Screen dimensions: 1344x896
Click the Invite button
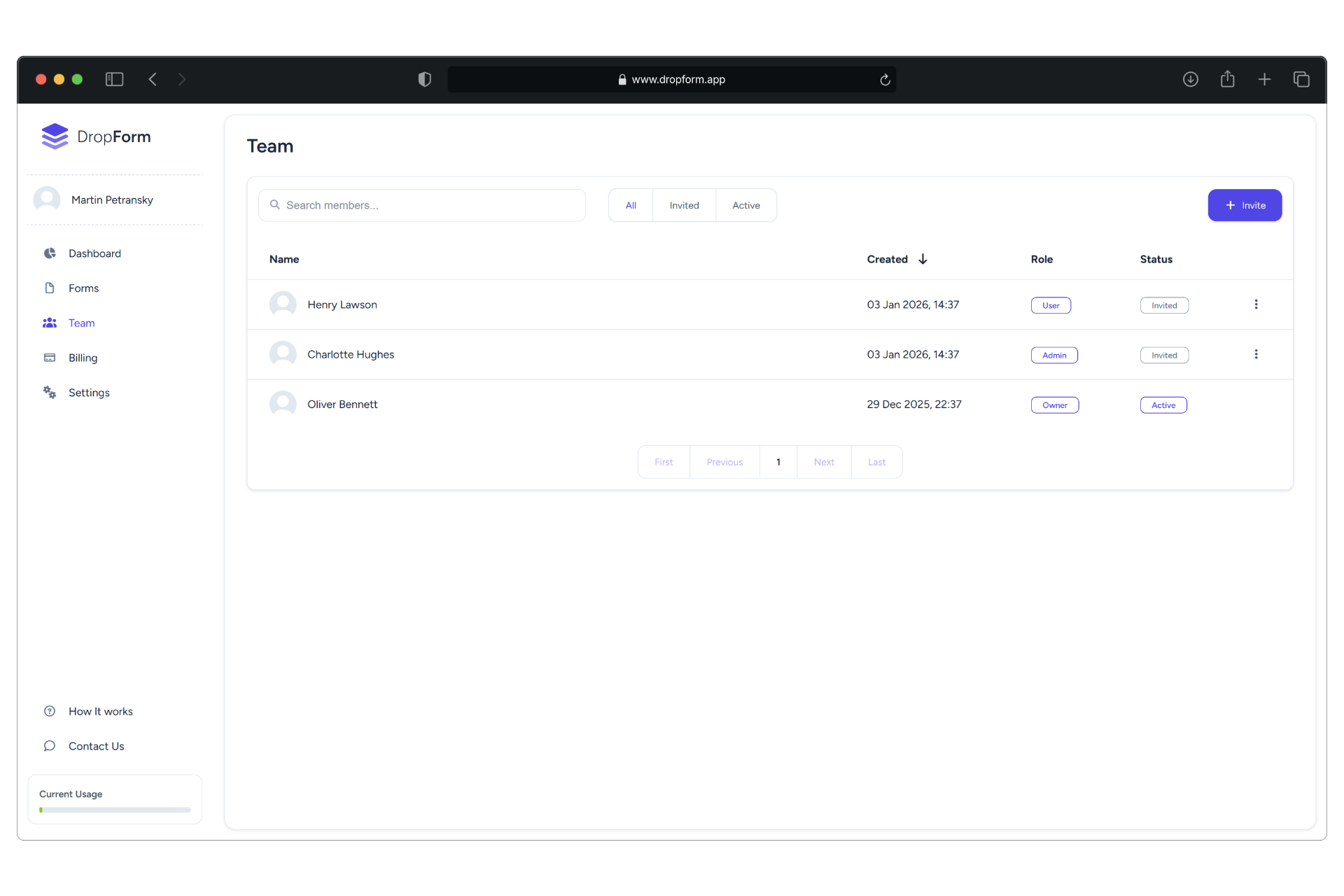coord(1245,204)
